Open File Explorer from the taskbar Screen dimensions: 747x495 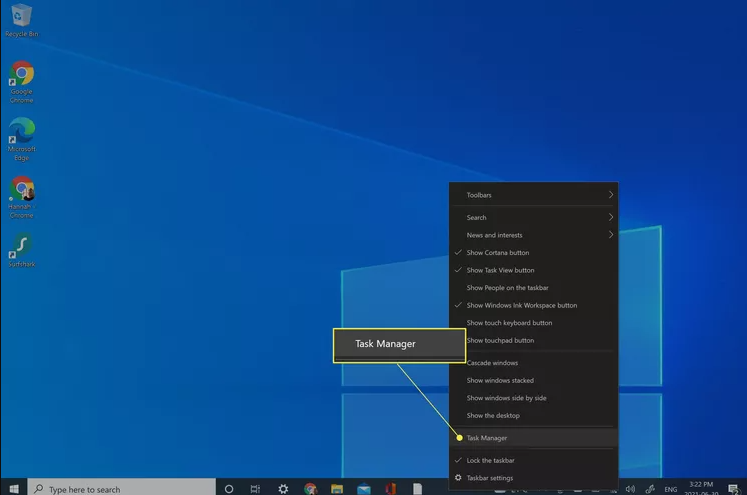[x=337, y=489]
